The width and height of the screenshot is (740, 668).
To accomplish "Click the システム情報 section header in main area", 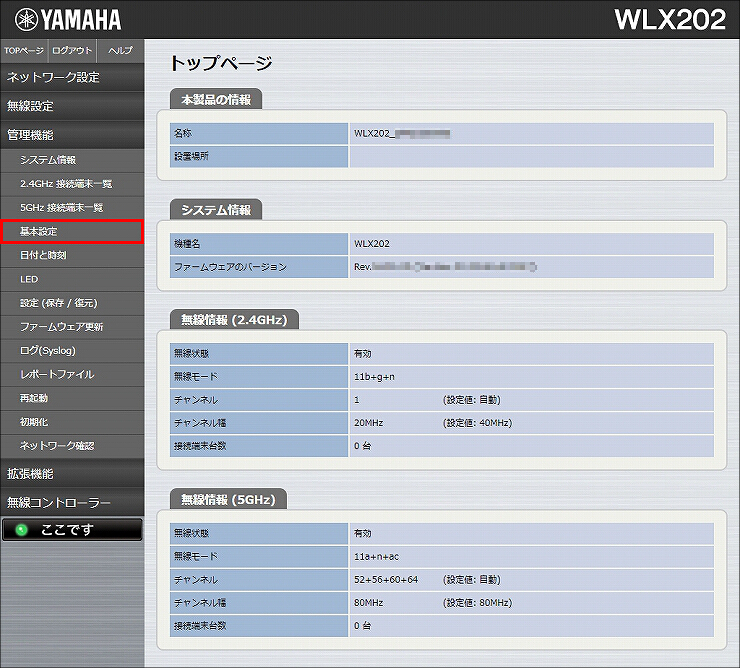I will [x=216, y=210].
